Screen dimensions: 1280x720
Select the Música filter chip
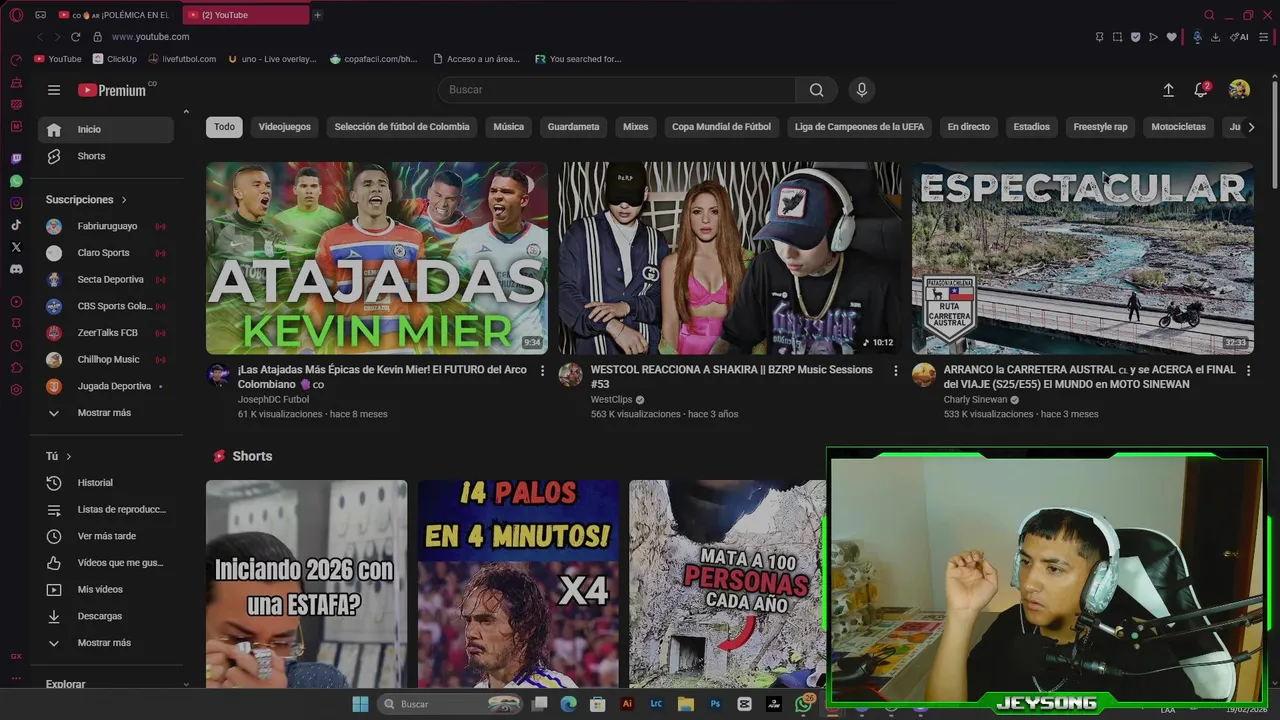[508, 127]
